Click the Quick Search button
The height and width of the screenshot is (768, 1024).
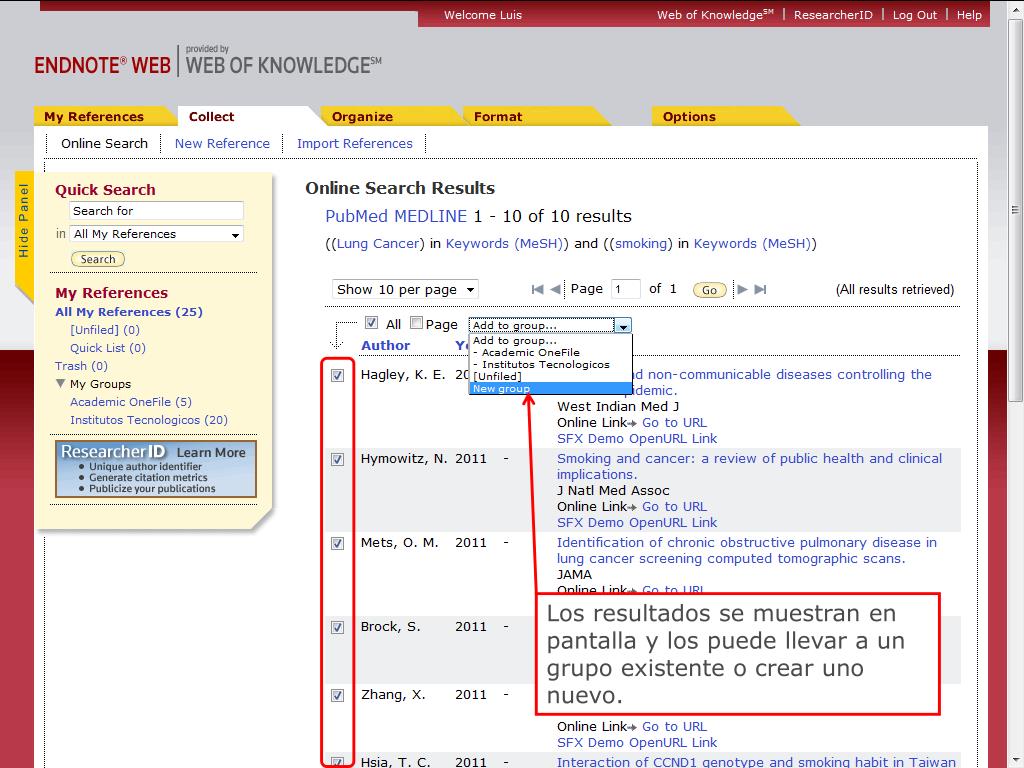98,259
